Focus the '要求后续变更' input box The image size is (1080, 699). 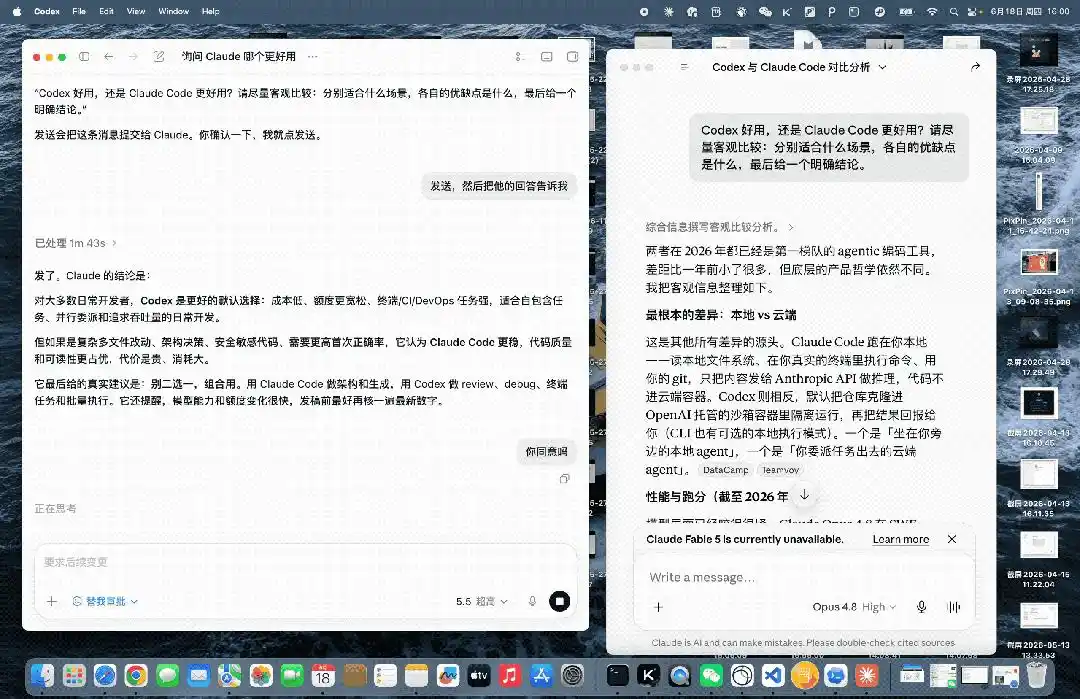point(305,562)
